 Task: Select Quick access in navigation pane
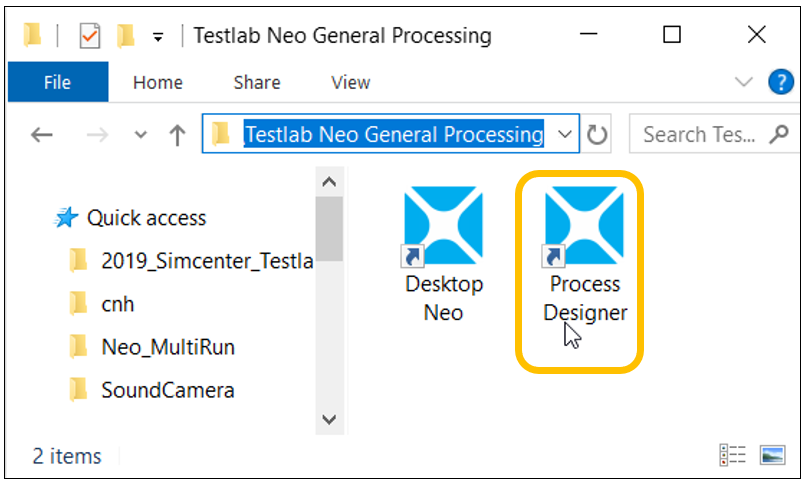pyautogui.click(x=145, y=218)
